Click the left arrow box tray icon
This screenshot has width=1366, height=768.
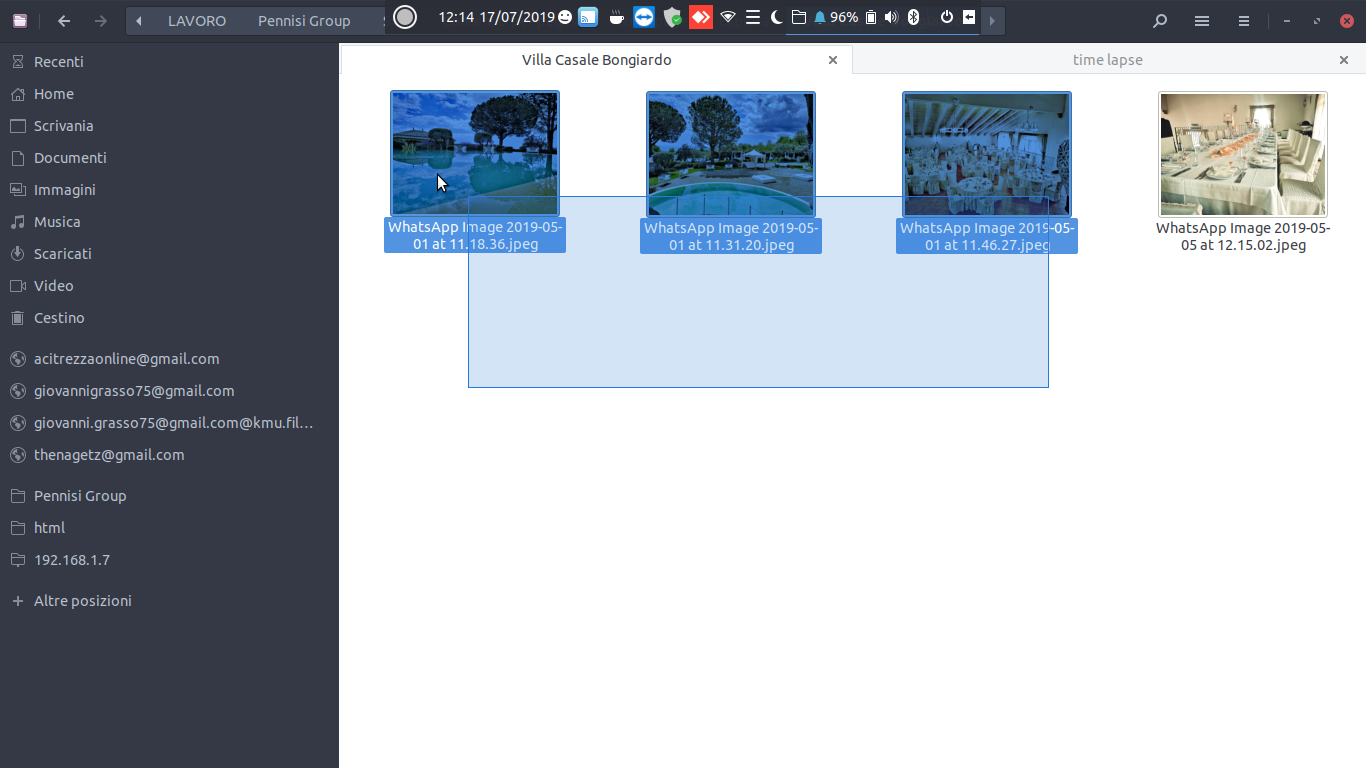(x=969, y=17)
